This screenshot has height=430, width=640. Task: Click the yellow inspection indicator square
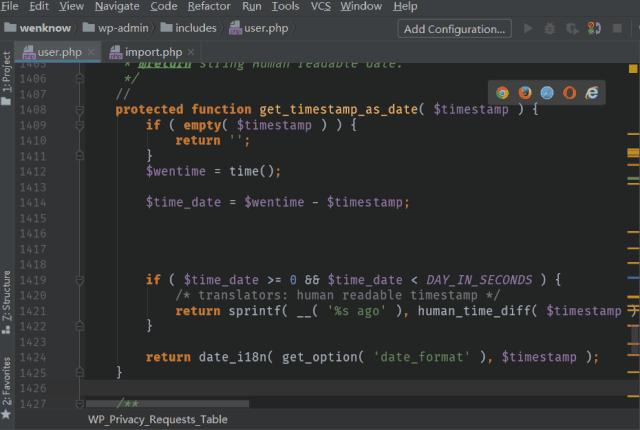633,69
